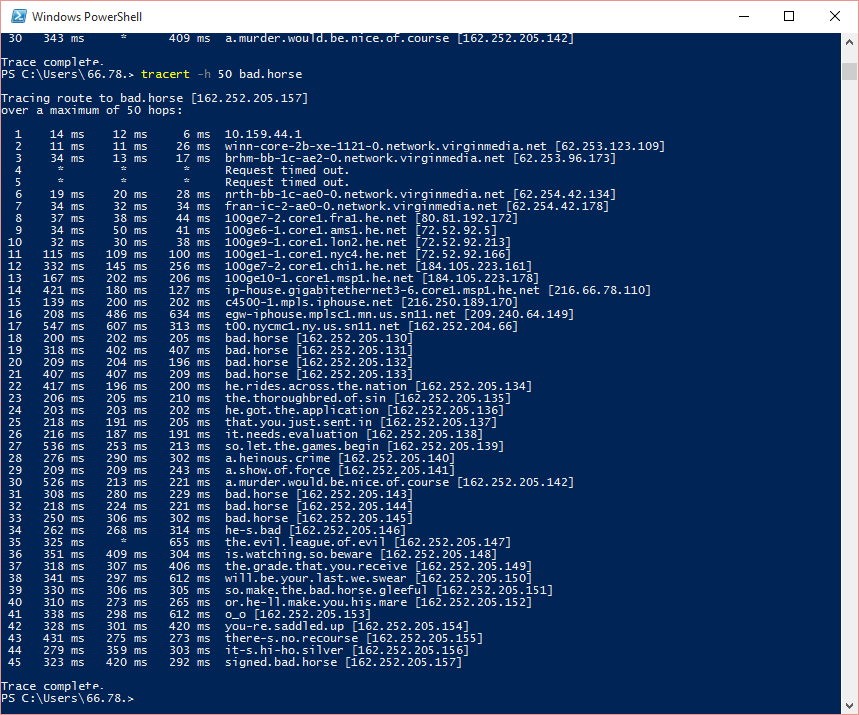Click c4500-1.mpls.iphouse.net hostname

(x=308, y=303)
